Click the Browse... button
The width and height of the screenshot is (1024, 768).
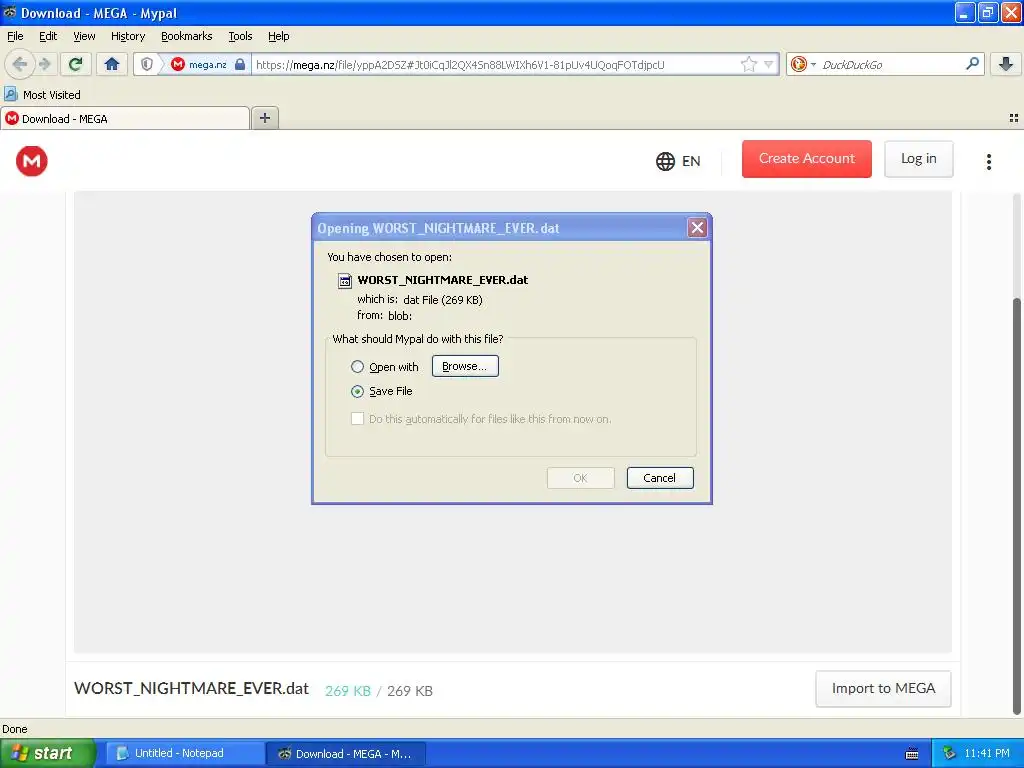pos(465,366)
